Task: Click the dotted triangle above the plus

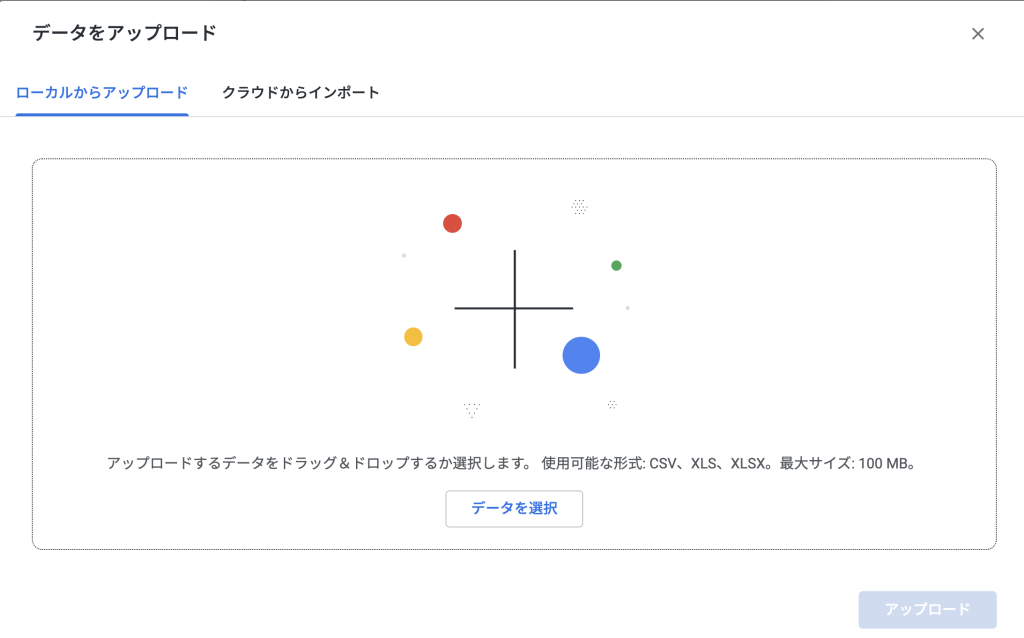Action: pyautogui.click(x=579, y=207)
